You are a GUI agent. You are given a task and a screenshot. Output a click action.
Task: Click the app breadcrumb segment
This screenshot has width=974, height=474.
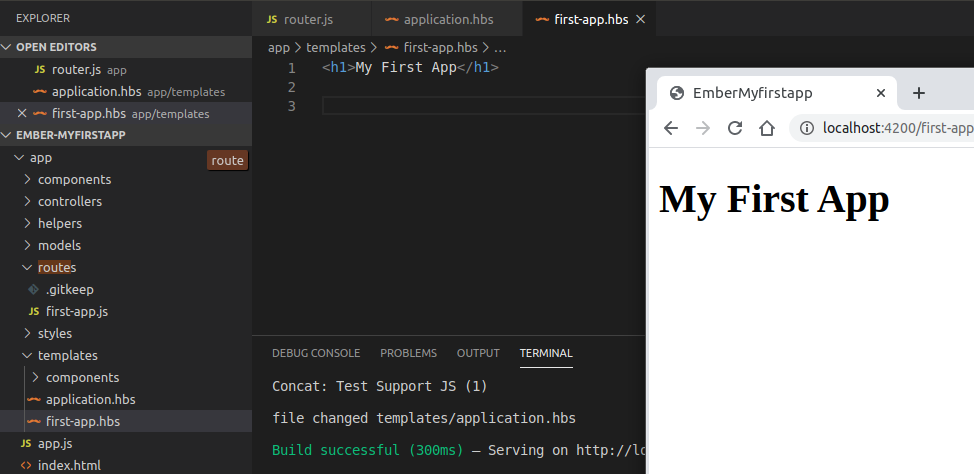[x=279, y=47]
